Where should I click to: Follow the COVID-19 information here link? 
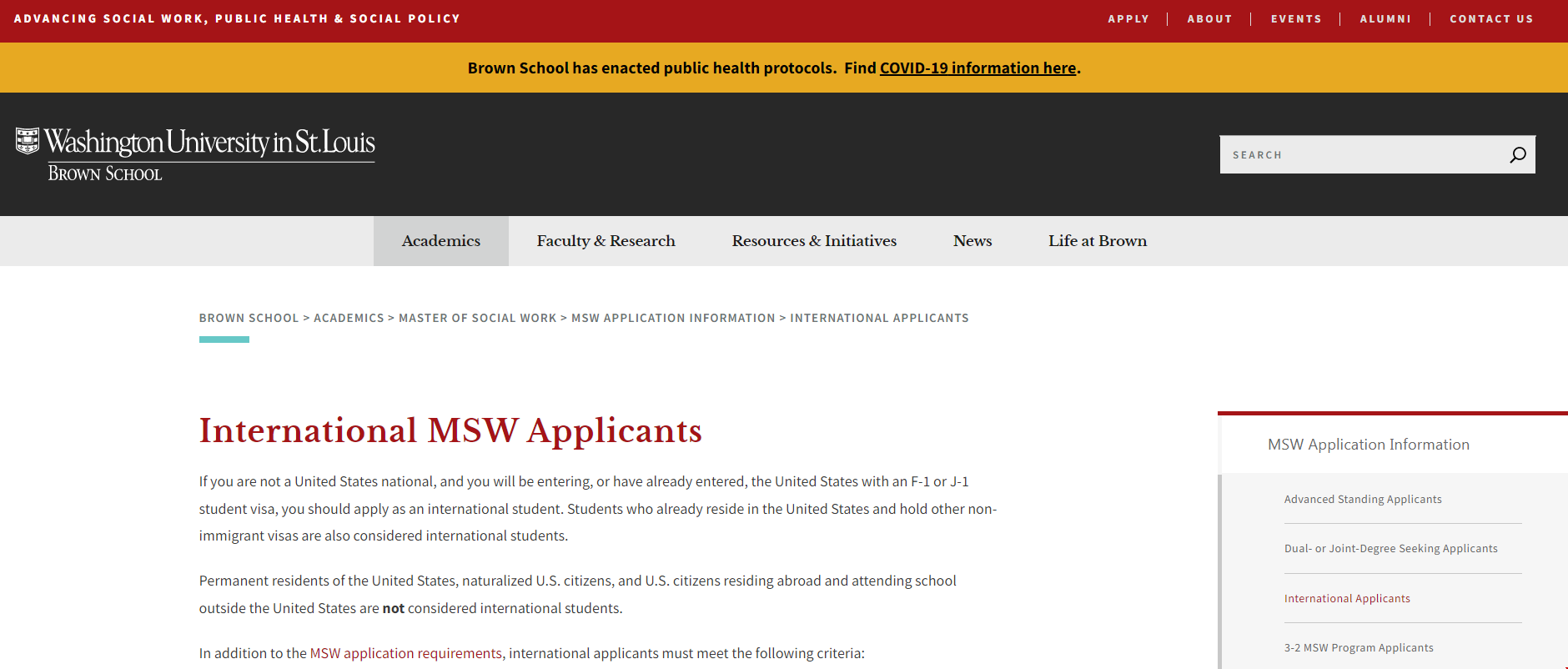(977, 68)
